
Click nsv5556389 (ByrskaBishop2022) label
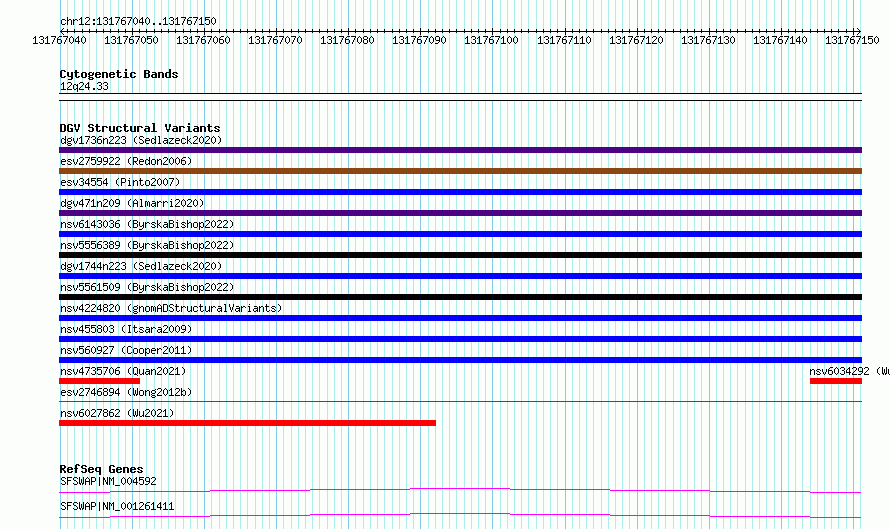[147, 245]
